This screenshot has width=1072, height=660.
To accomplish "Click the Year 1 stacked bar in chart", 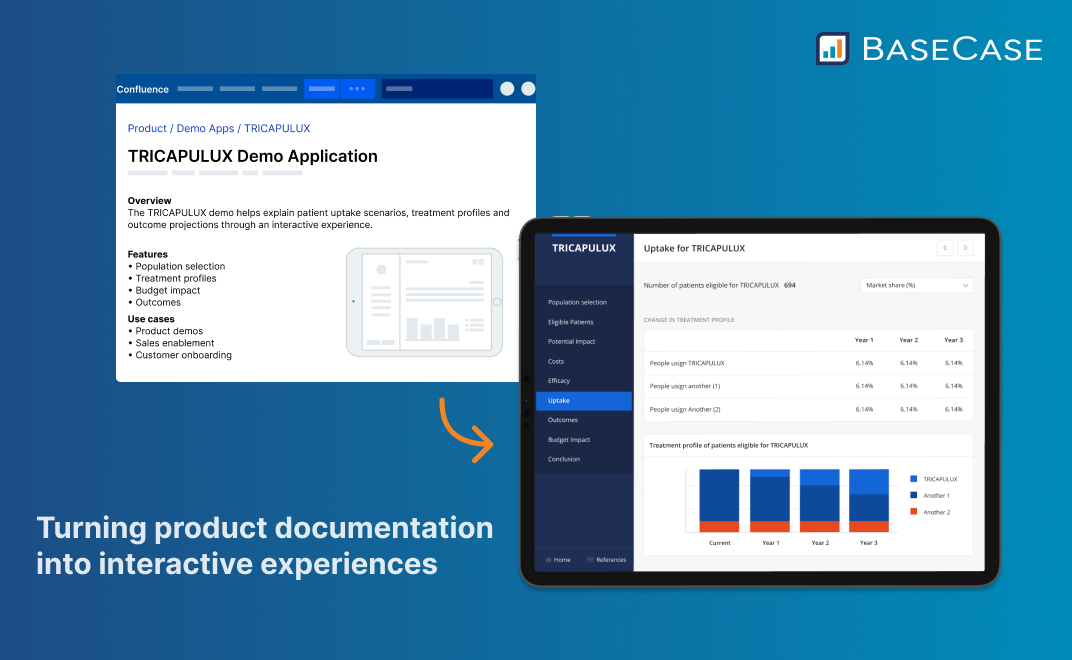I will point(770,501).
